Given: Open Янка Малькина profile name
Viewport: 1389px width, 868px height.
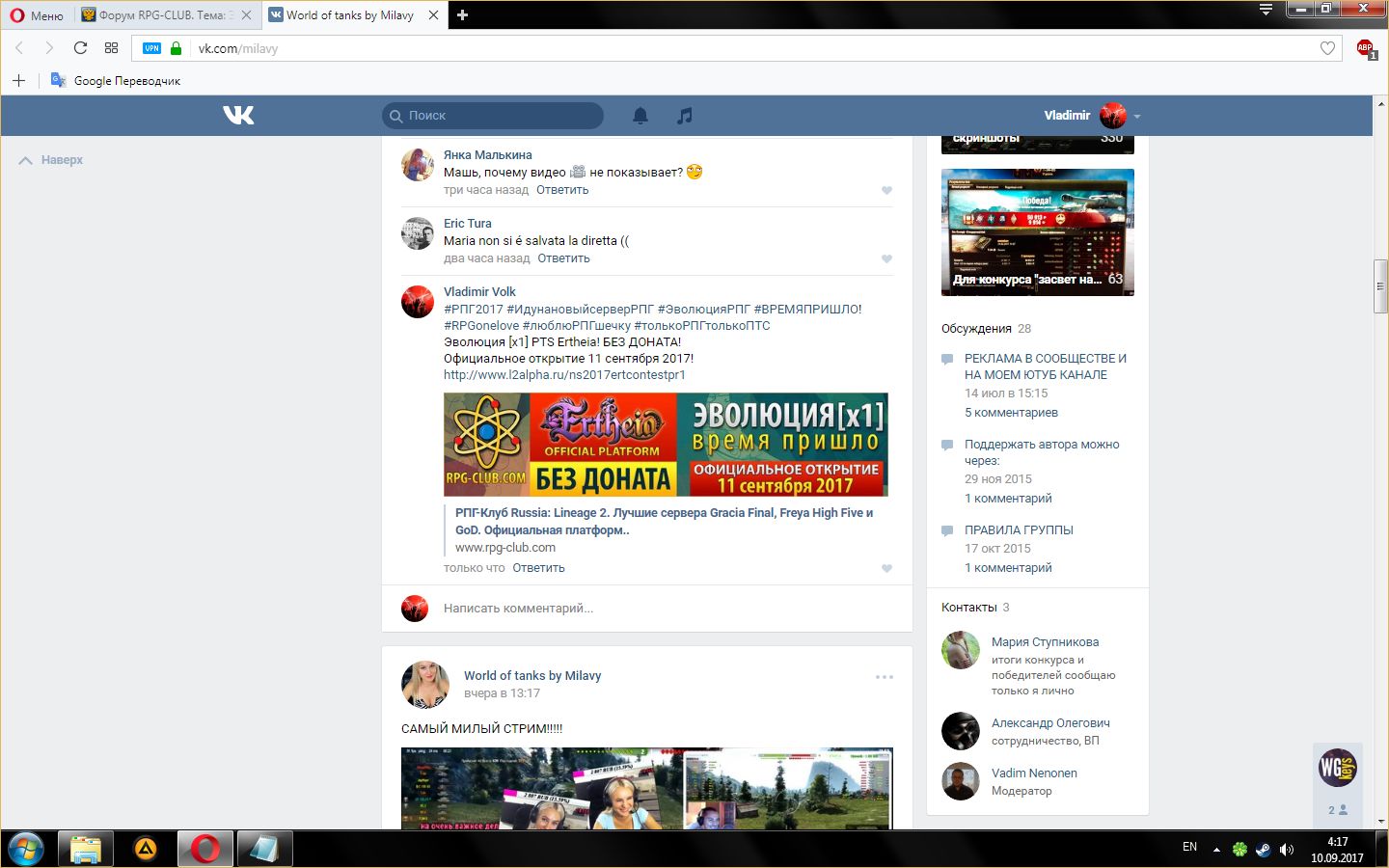Looking at the screenshot, I should (487, 154).
